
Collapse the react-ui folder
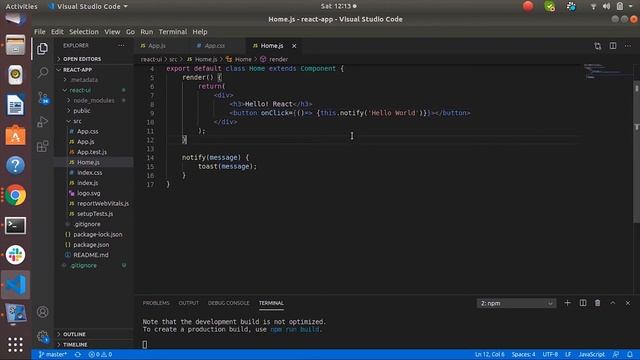pos(94,90)
